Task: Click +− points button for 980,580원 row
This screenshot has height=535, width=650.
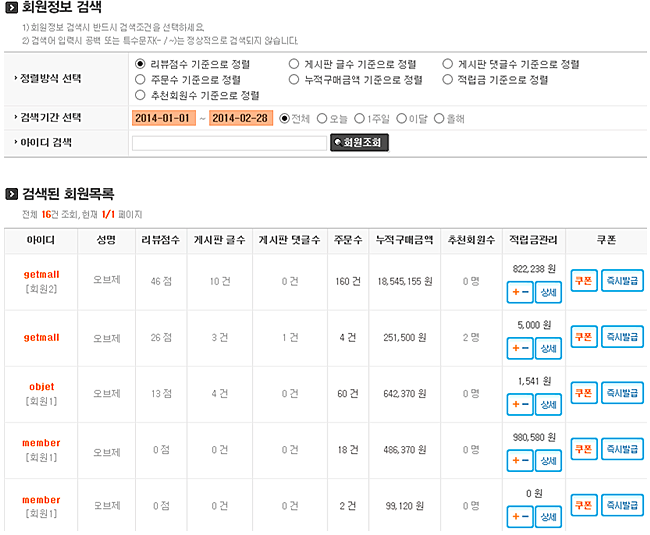Action: pos(520,460)
